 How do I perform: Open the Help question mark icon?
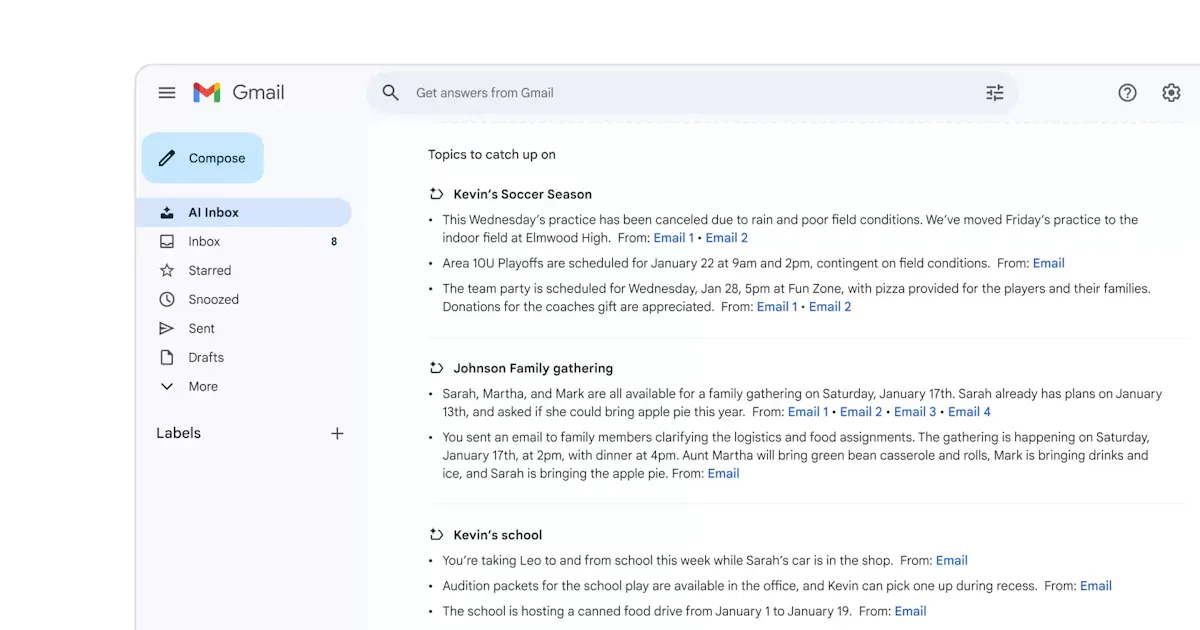pos(1127,93)
